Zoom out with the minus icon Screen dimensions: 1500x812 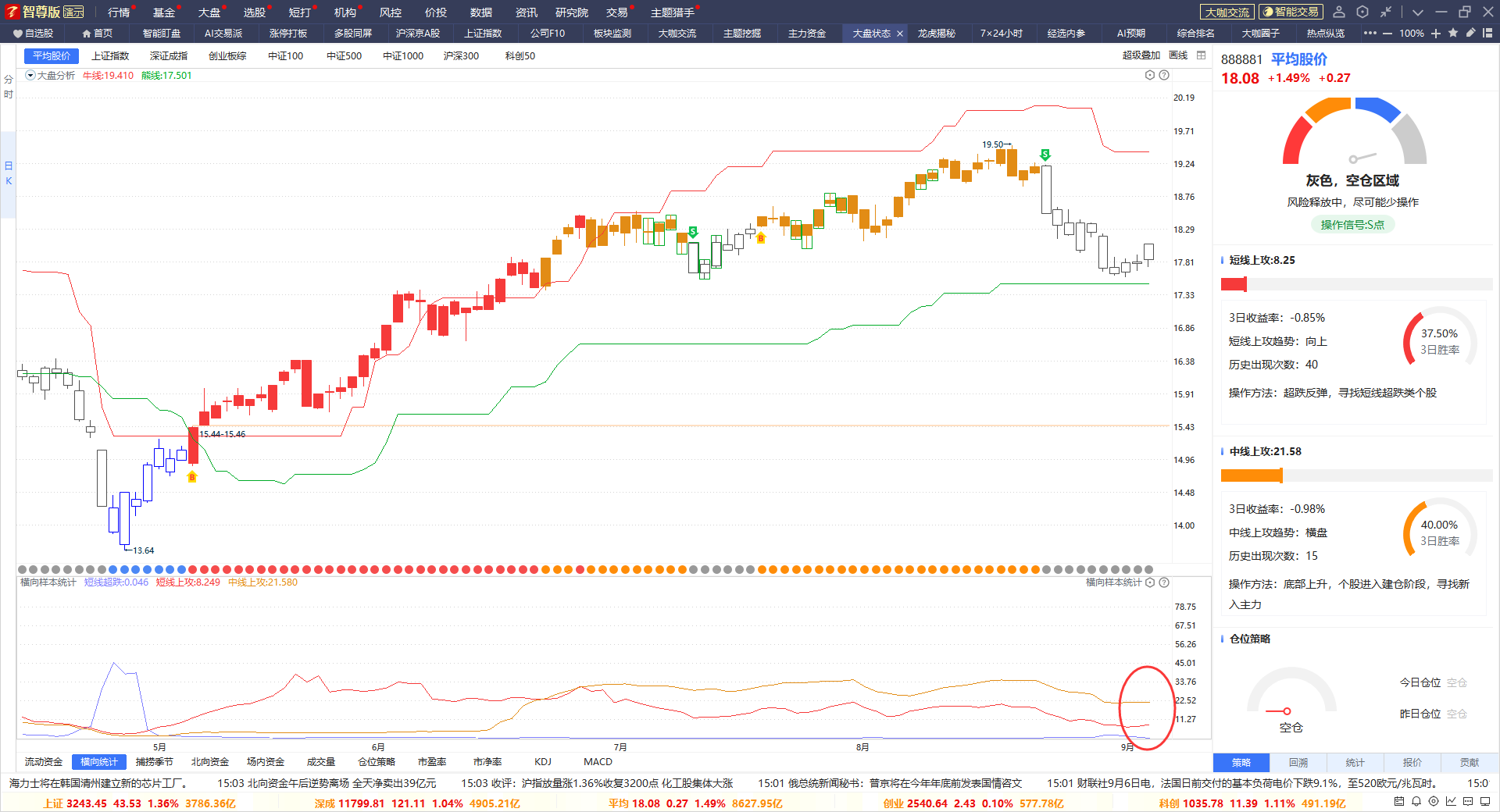tap(1387, 34)
